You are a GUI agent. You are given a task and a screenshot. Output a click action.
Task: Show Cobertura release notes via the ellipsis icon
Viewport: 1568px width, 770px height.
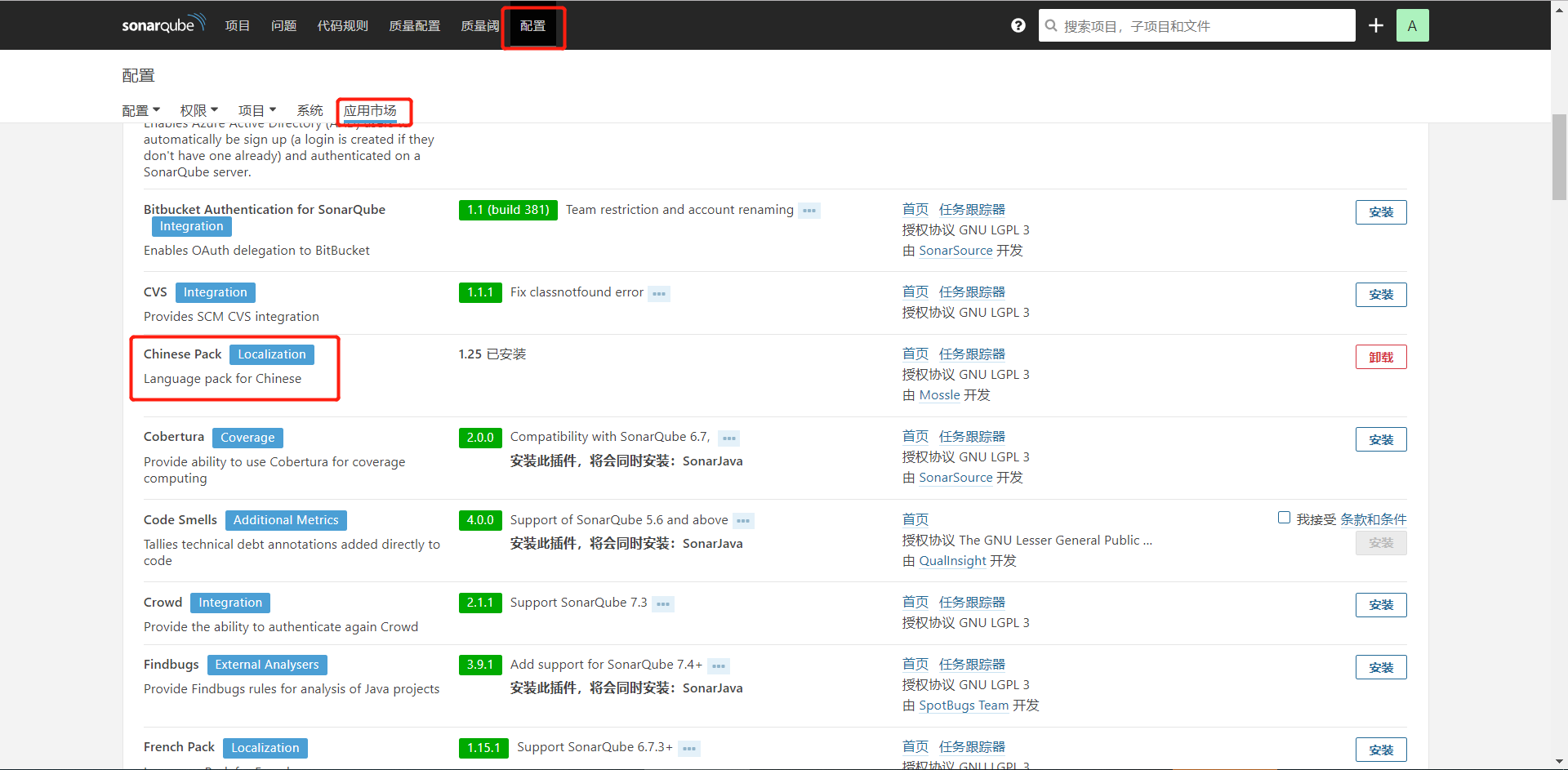(x=729, y=438)
